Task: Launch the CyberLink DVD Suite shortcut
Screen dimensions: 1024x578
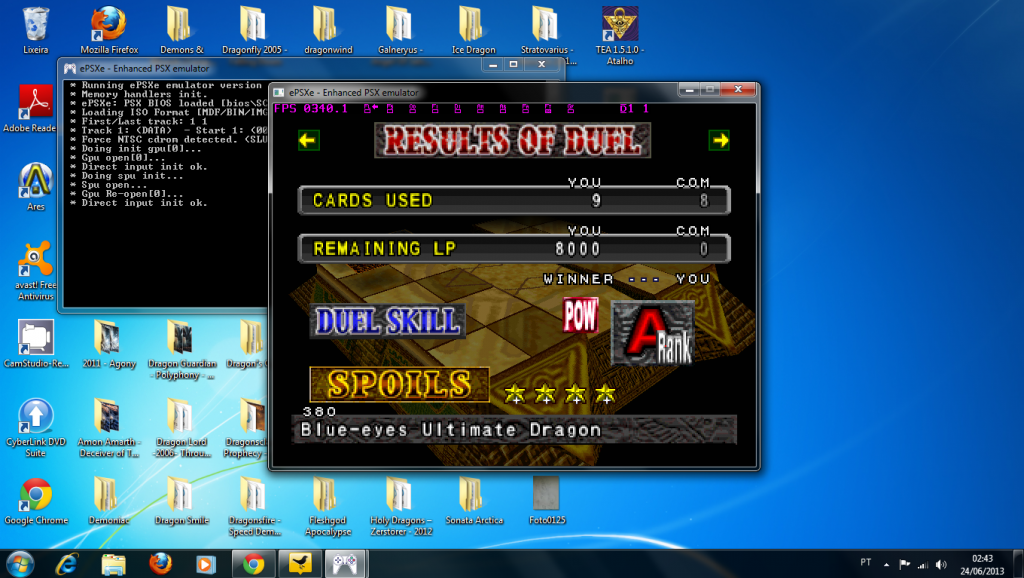Action: pyautogui.click(x=36, y=428)
